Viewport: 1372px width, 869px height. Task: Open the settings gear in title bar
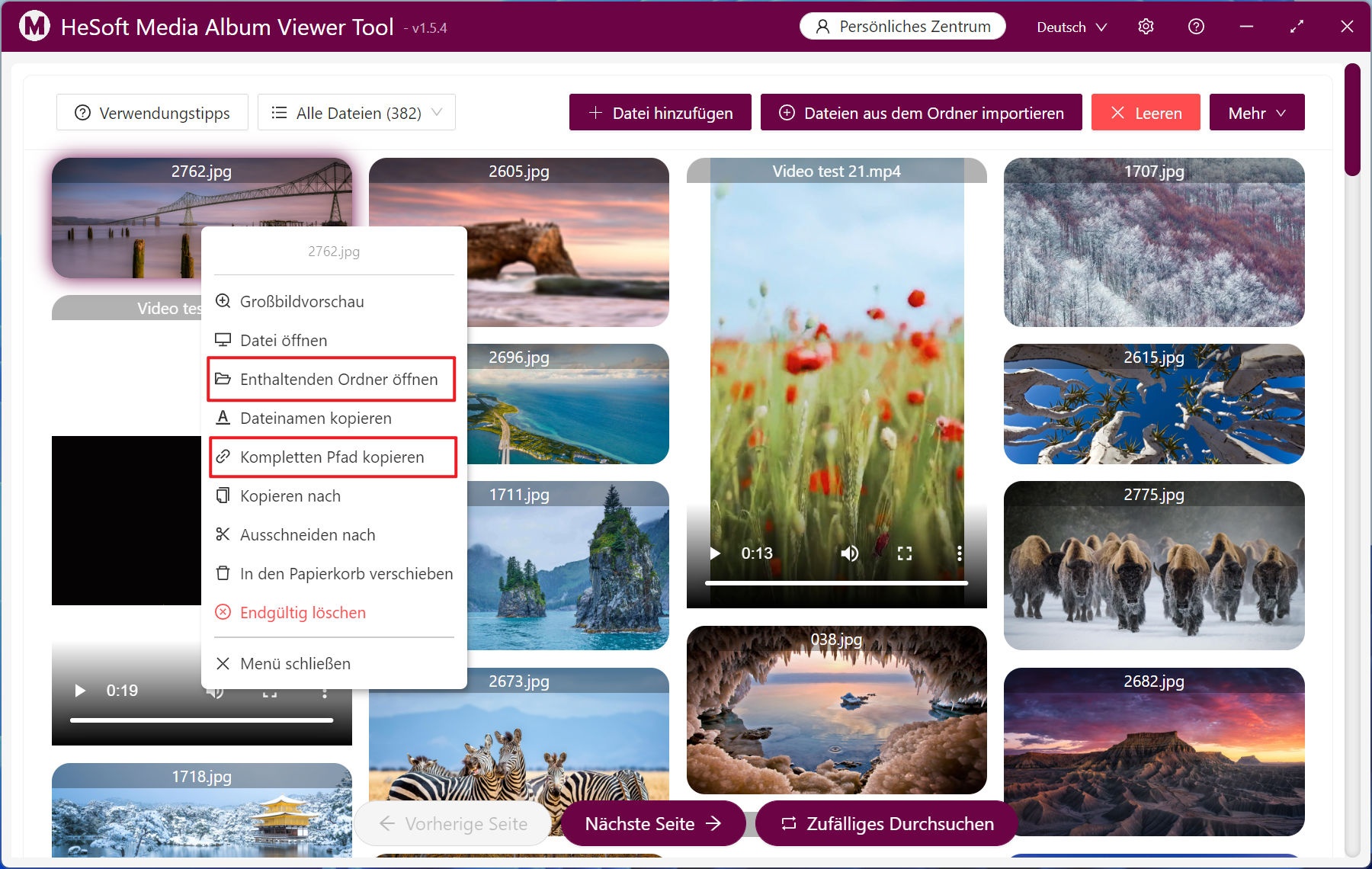click(1146, 27)
